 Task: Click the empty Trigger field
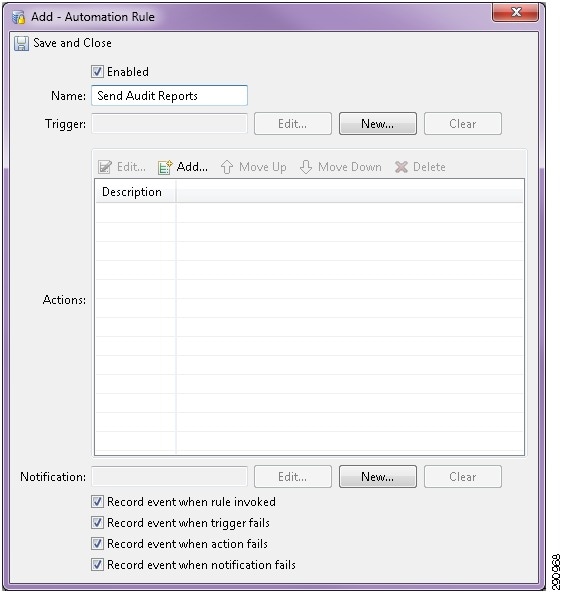[x=169, y=124]
